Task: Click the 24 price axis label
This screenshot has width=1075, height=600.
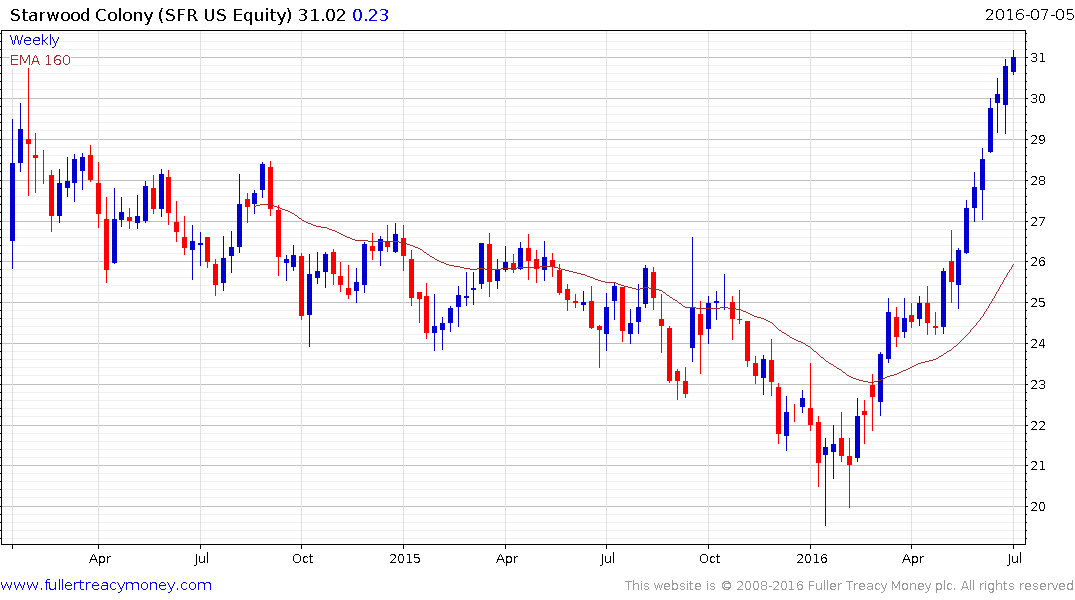Action: (1038, 344)
